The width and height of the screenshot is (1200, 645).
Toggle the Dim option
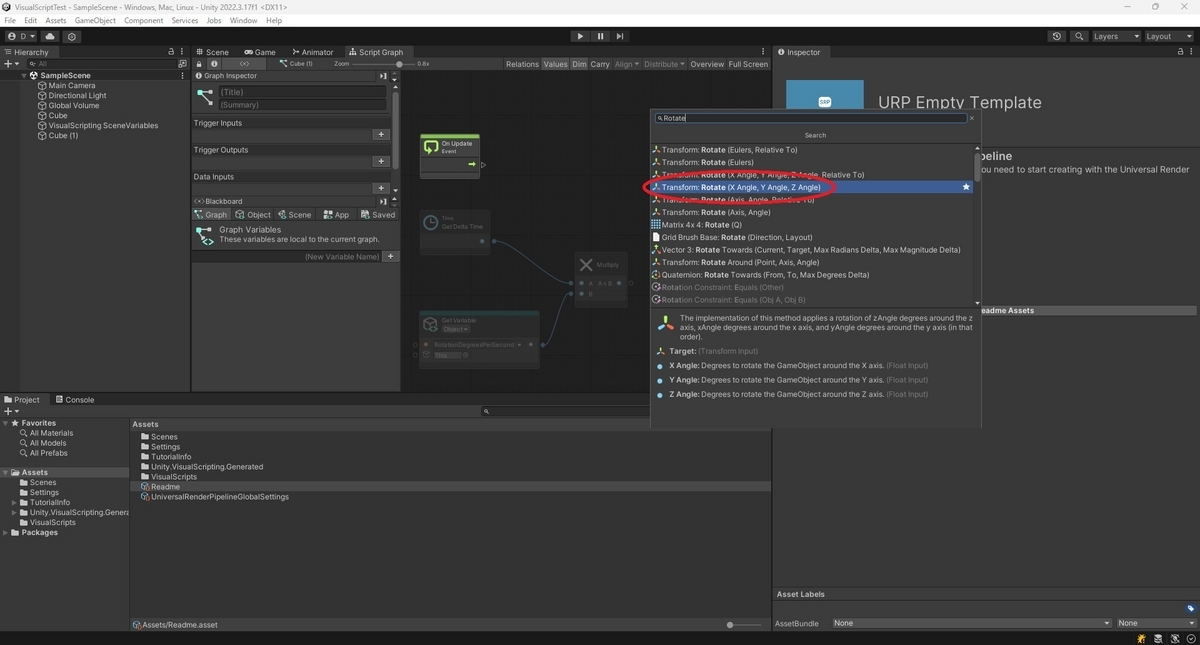pyautogui.click(x=579, y=64)
